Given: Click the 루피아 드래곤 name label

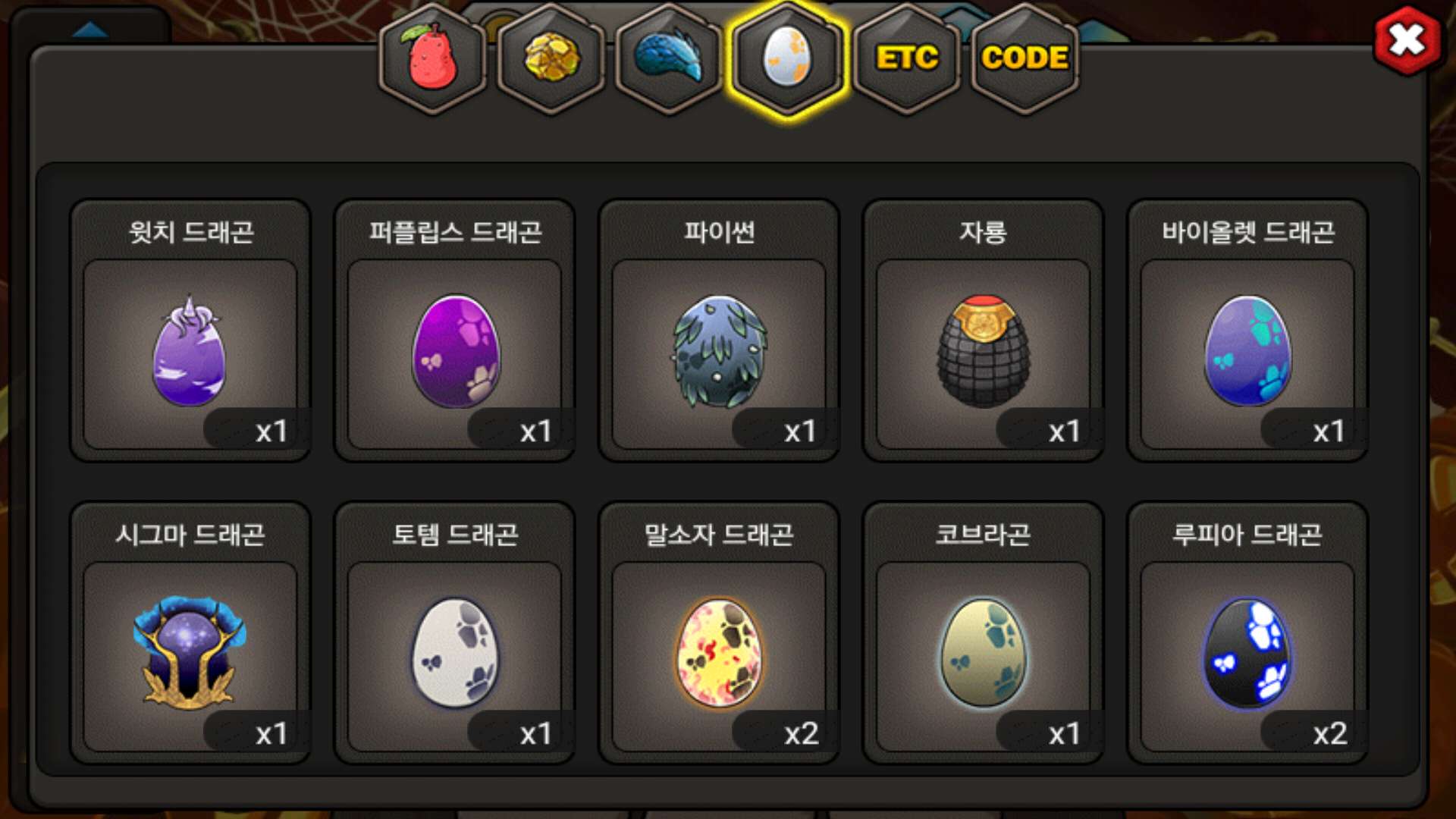Looking at the screenshot, I should [1247, 535].
